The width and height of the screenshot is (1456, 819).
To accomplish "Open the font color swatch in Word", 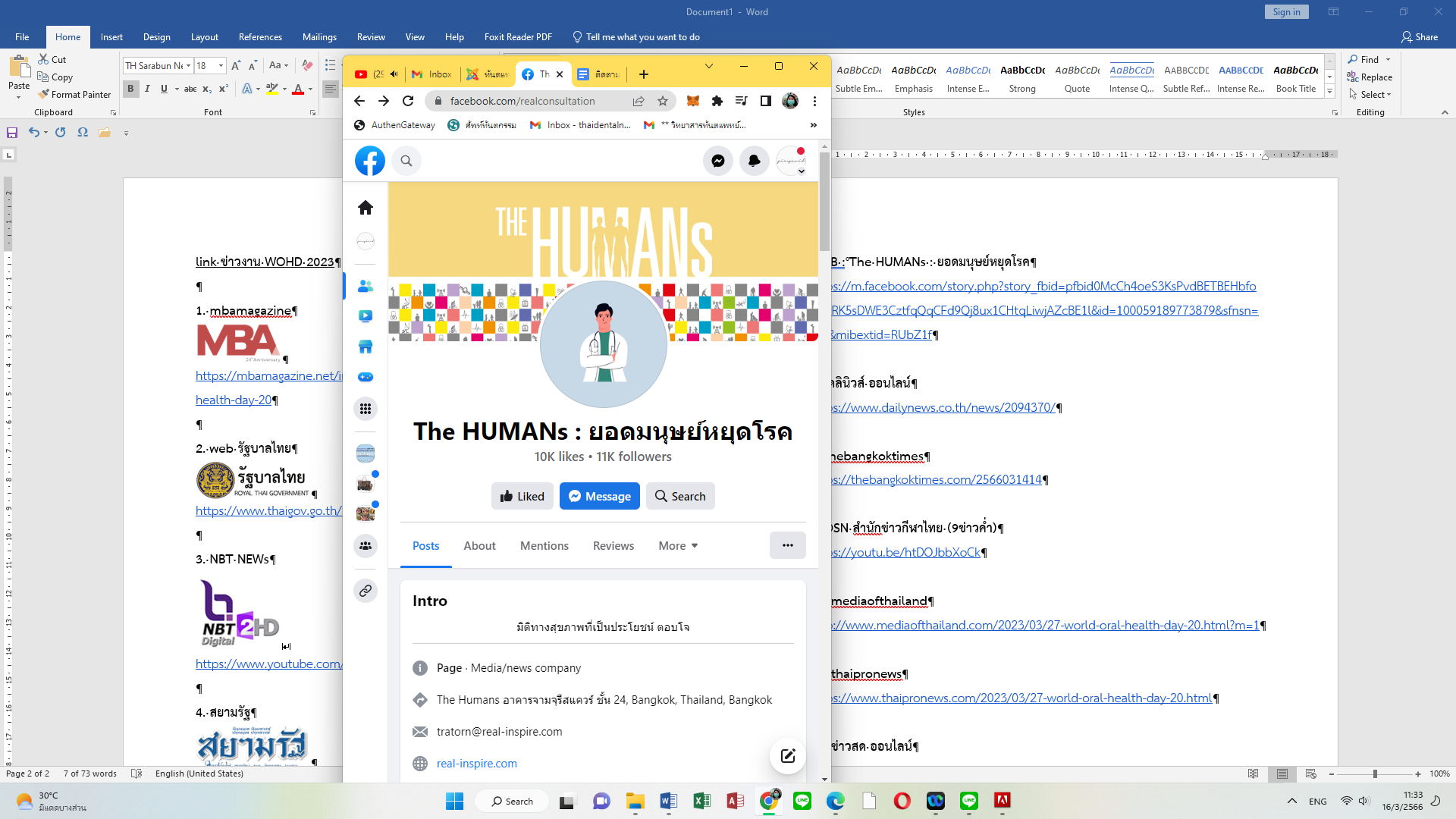I will pos(298,89).
